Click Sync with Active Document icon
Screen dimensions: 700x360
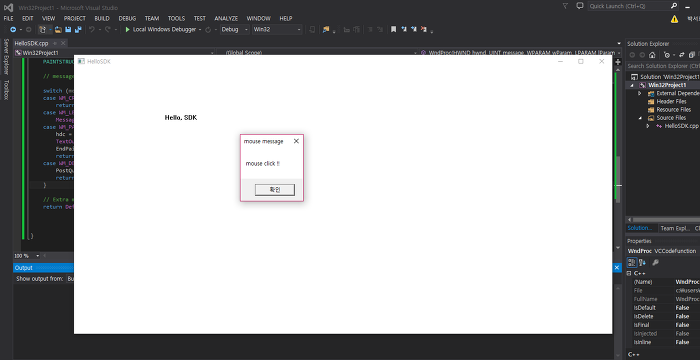681,55
